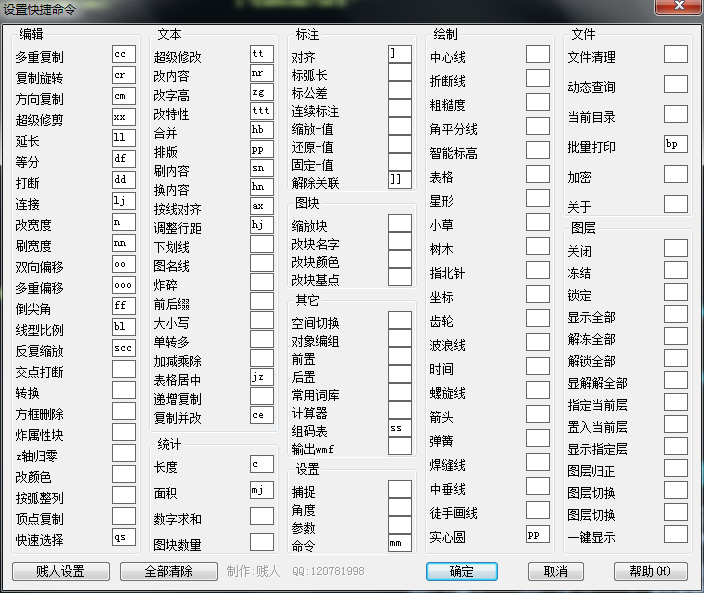Select the 捕捉 shortcut field
The height and width of the screenshot is (593, 704).
click(x=400, y=489)
